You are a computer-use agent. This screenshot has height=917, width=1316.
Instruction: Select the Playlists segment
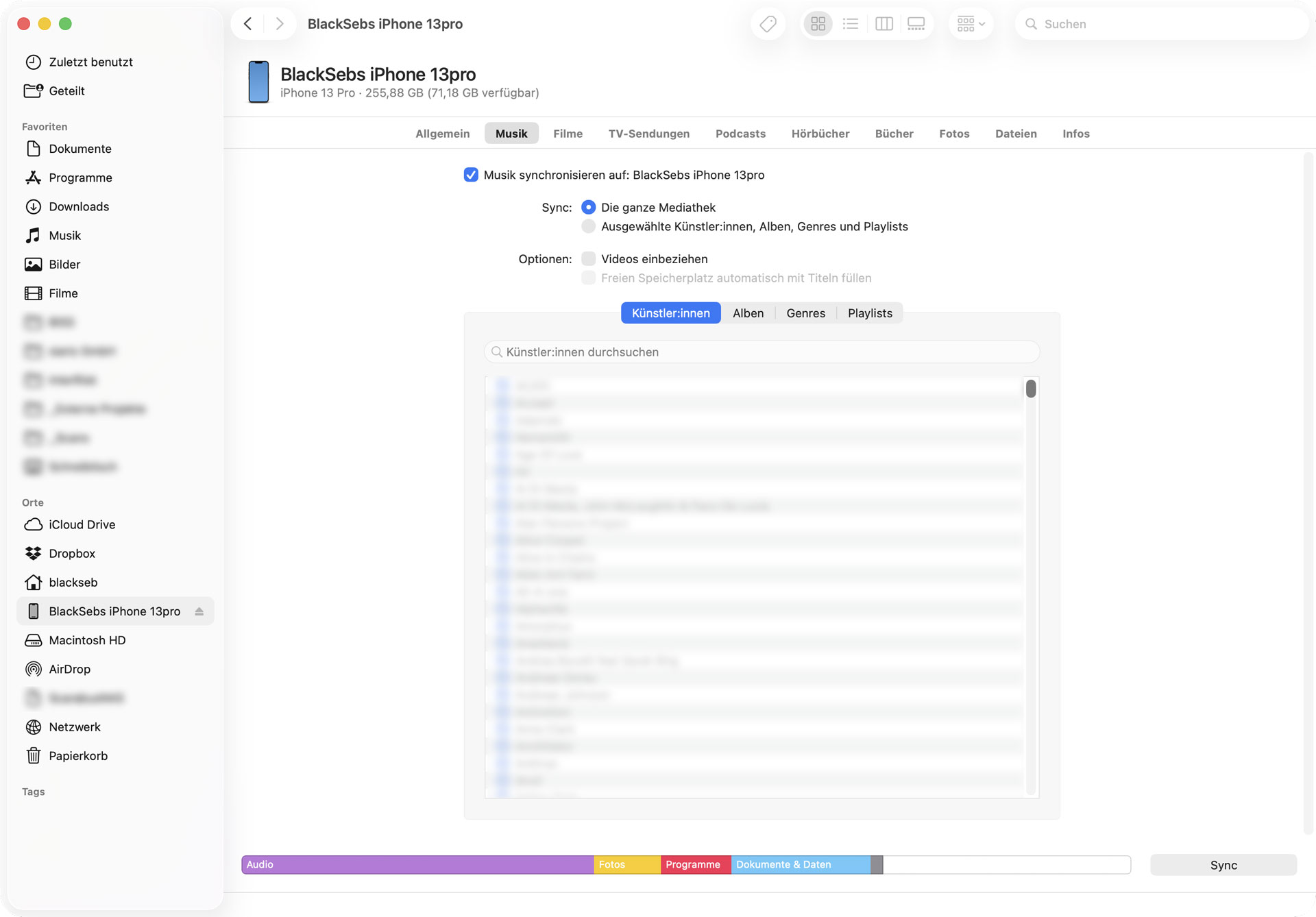tap(870, 313)
